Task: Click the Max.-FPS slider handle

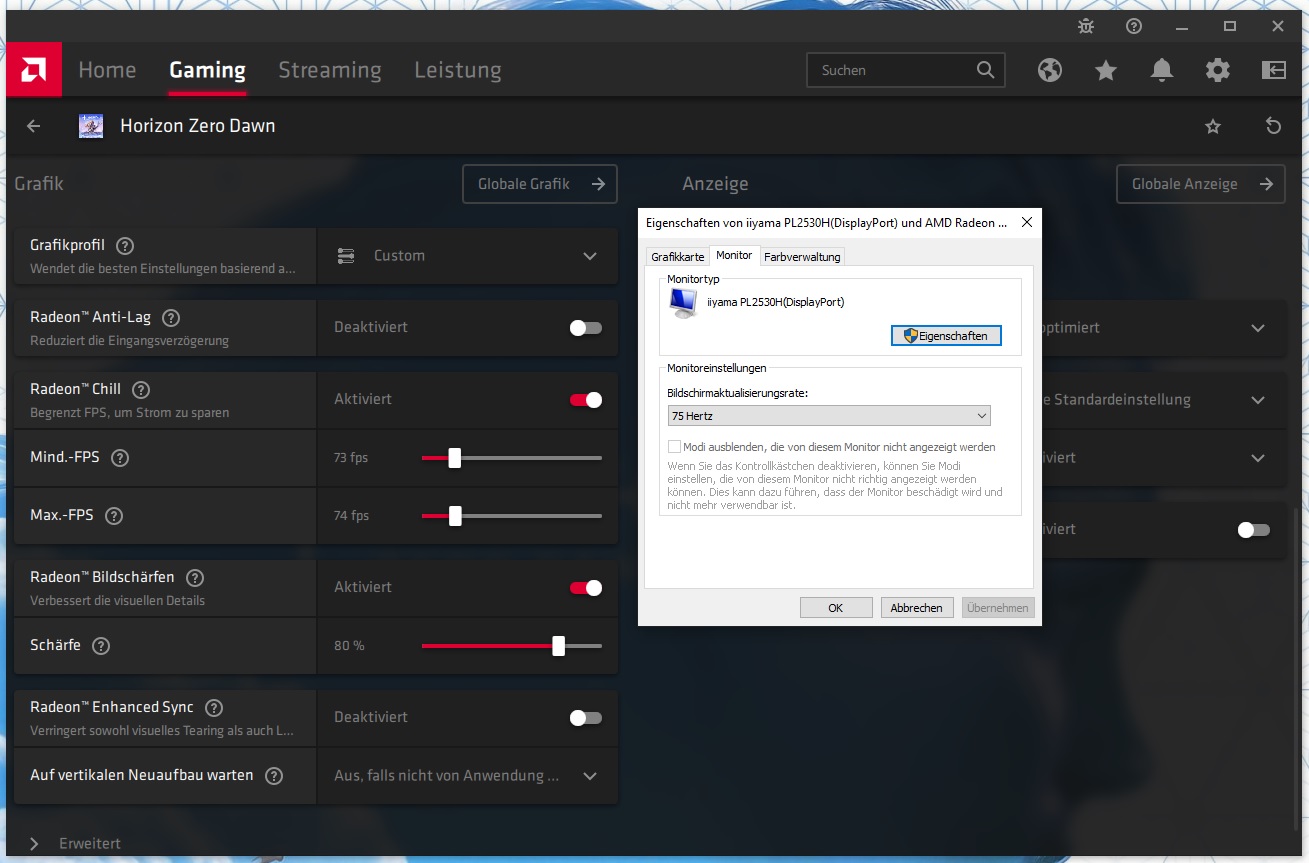Action: point(456,516)
